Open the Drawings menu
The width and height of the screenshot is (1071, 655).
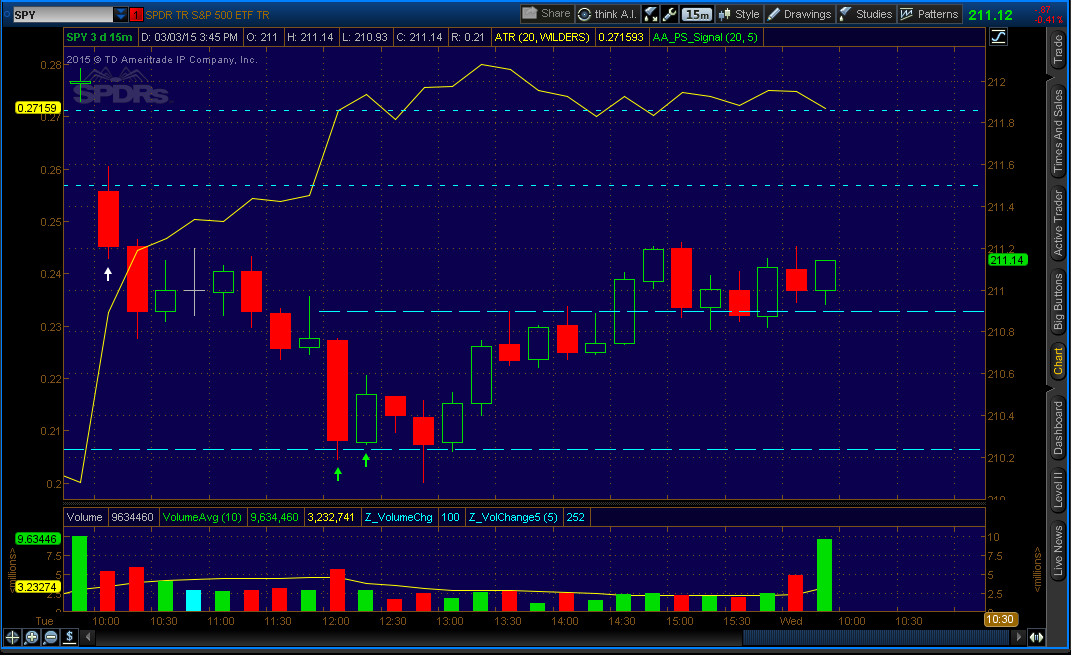click(x=798, y=14)
